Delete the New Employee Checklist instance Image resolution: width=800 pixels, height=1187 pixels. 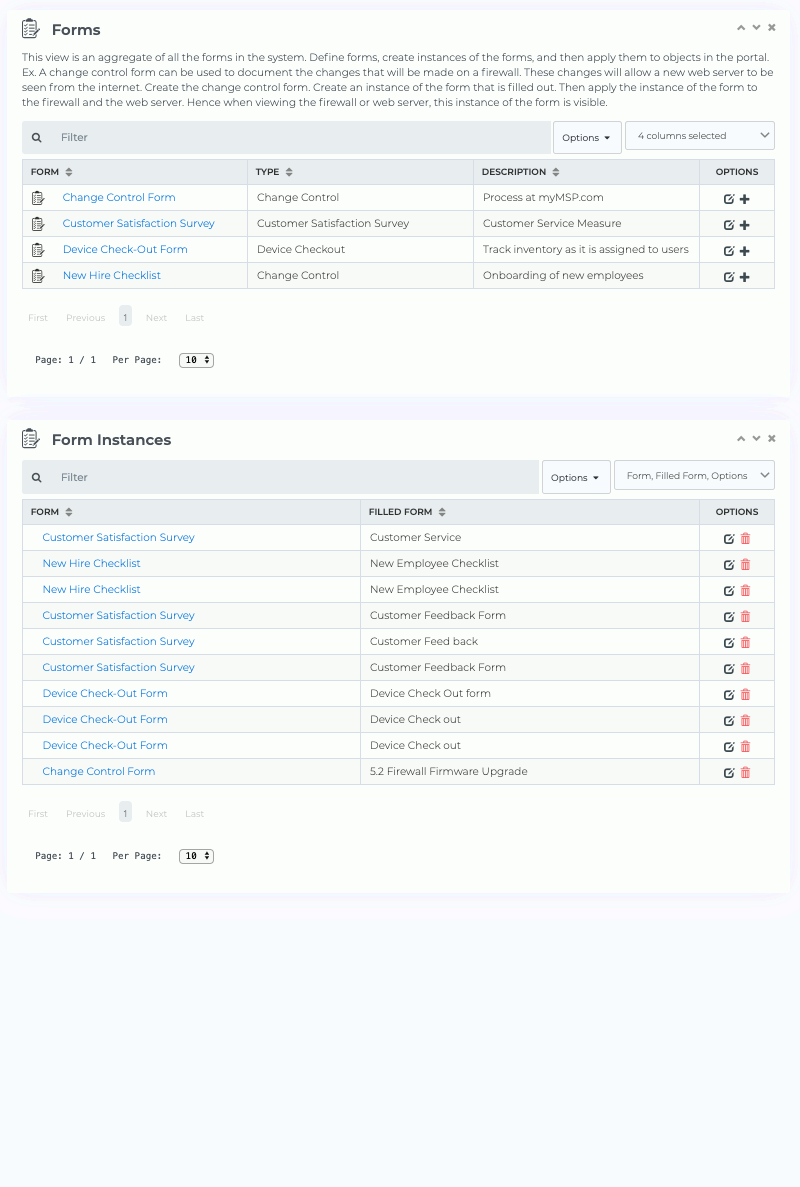coord(746,563)
